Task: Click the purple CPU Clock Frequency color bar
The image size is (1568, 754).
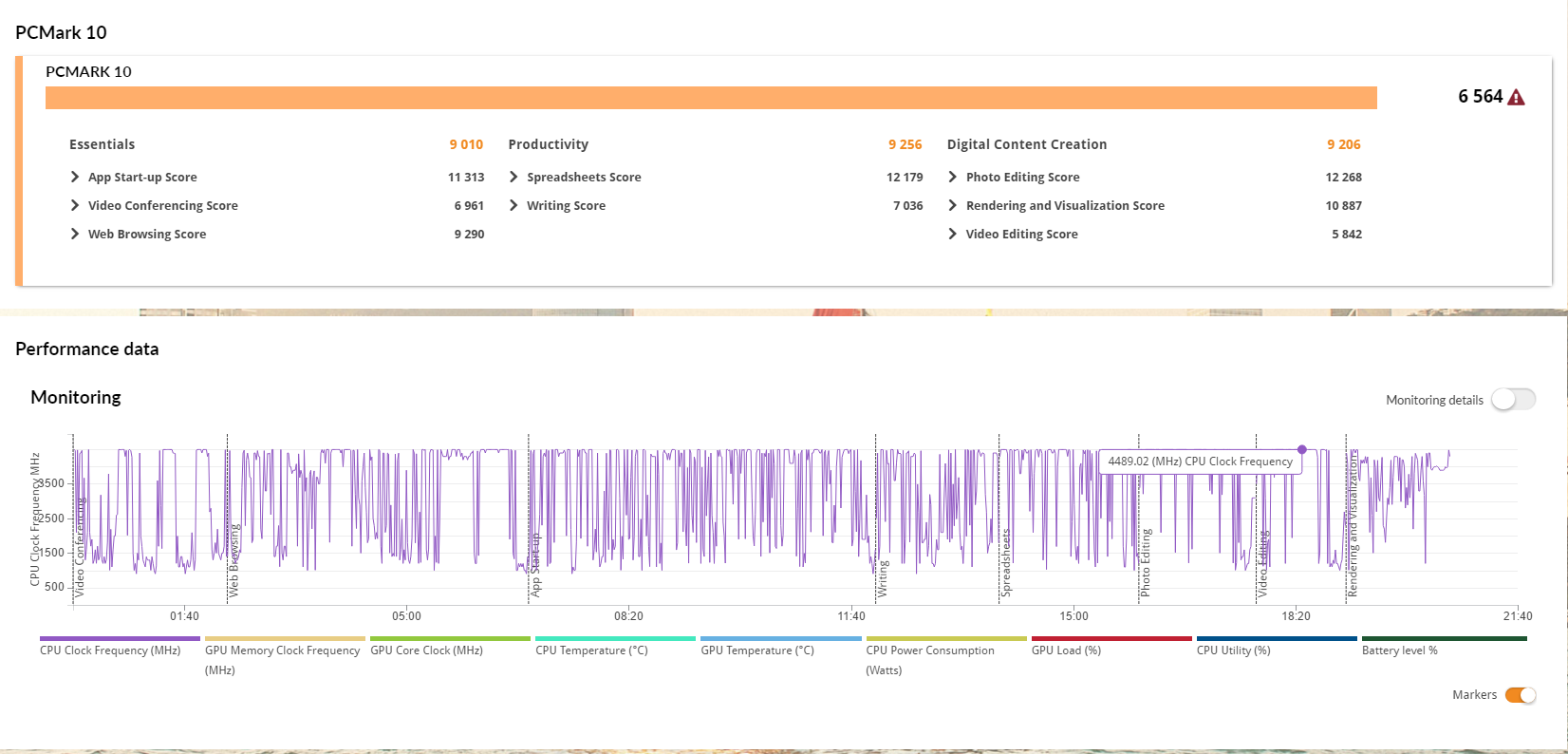Action: pos(120,639)
